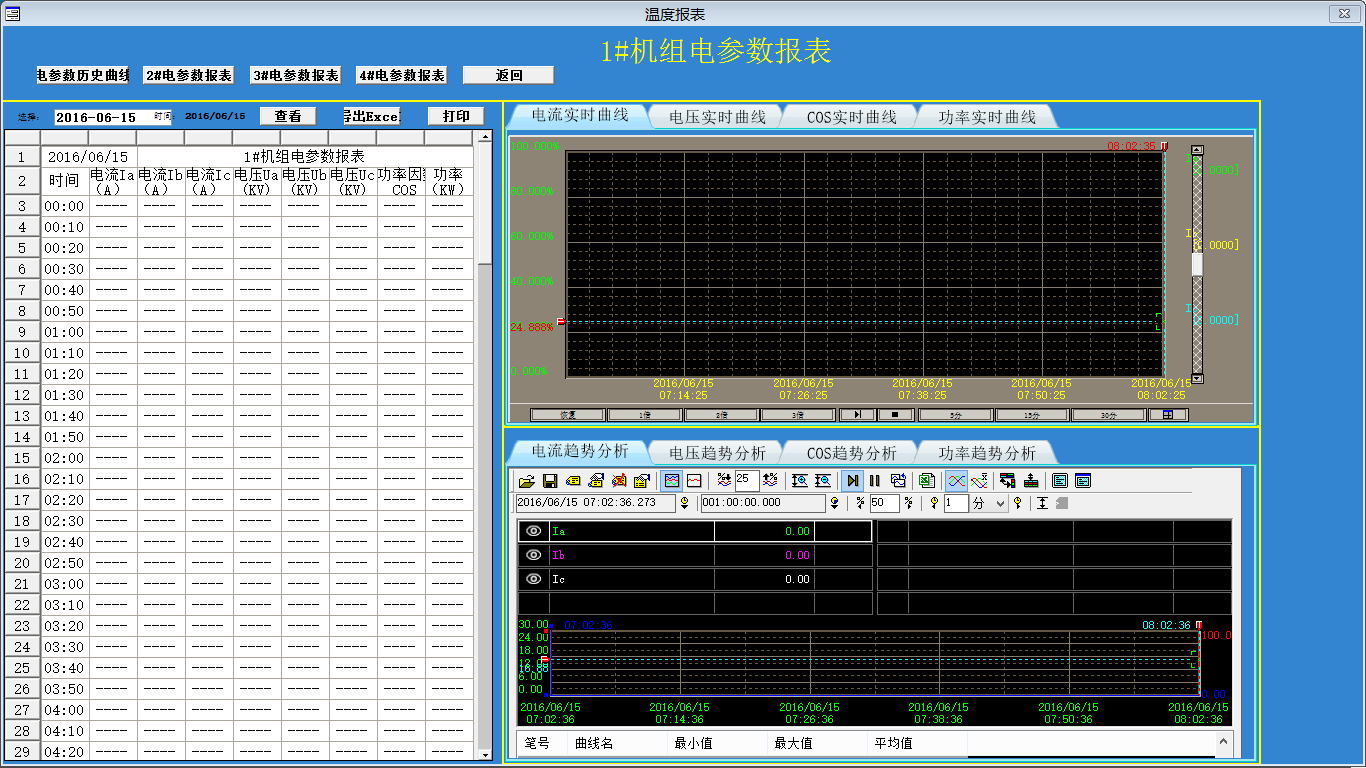Click pin icon after time span field

[835, 503]
